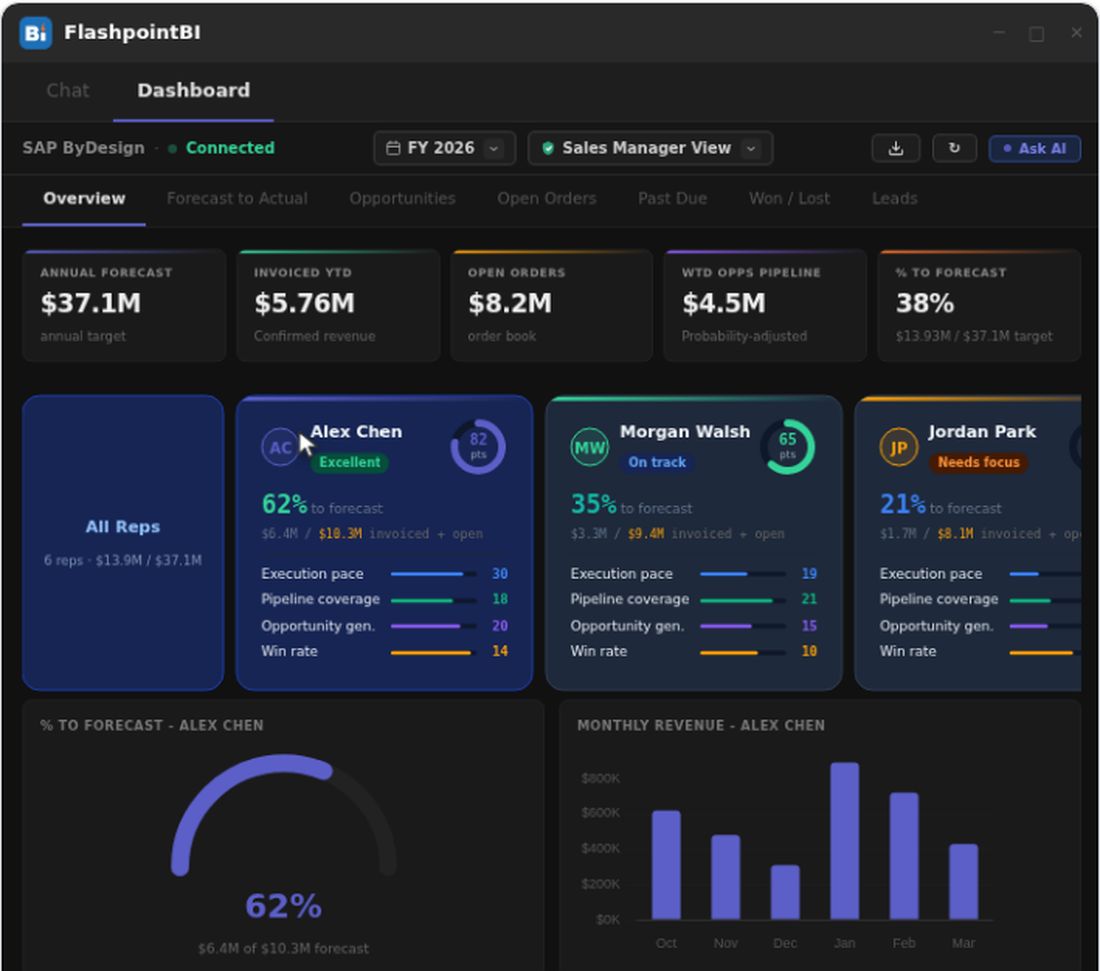Click the '$13.93M / $37.1M target' text
Screen dimensions: 1100x971
click(x=974, y=336)
